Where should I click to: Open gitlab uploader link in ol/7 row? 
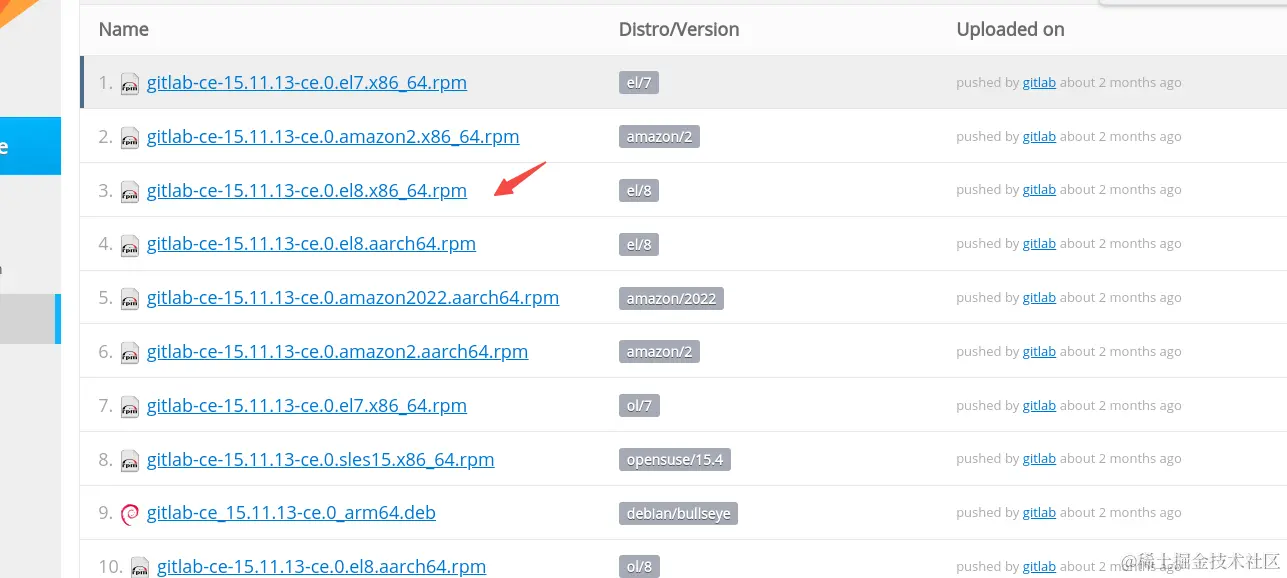click(1039, 406)
